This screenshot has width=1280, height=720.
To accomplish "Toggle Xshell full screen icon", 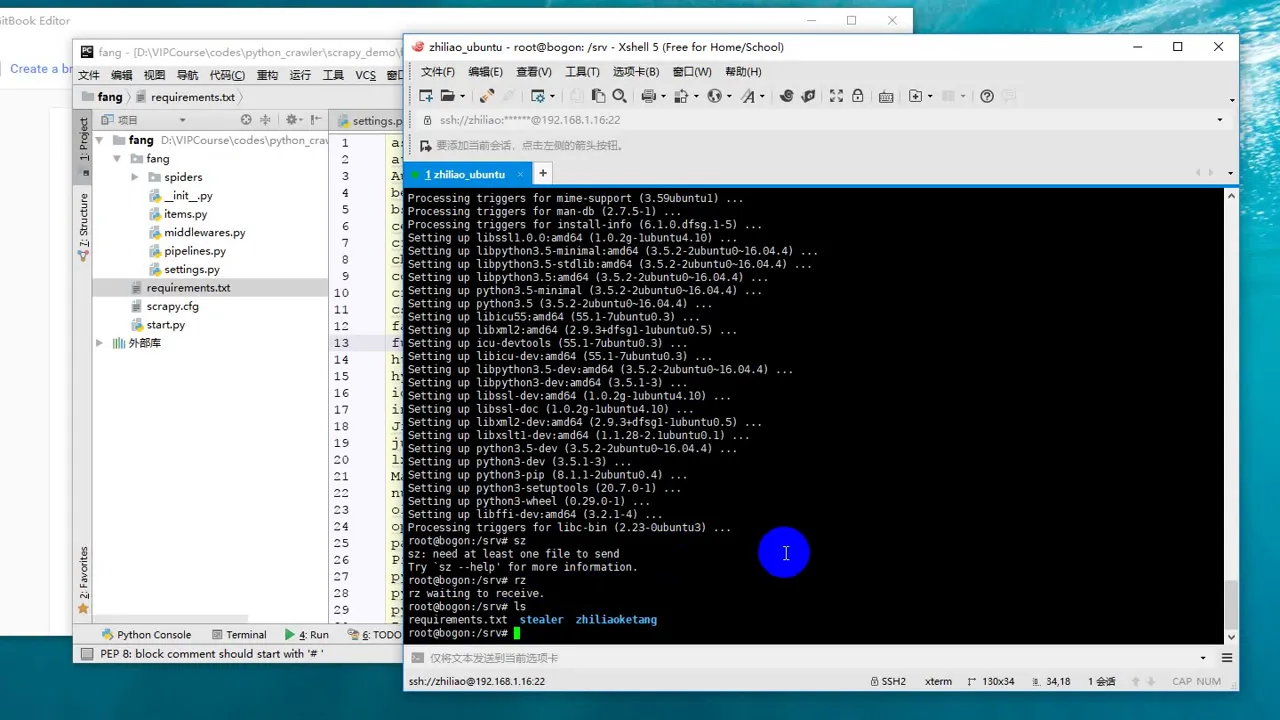I will coord(837,96).
